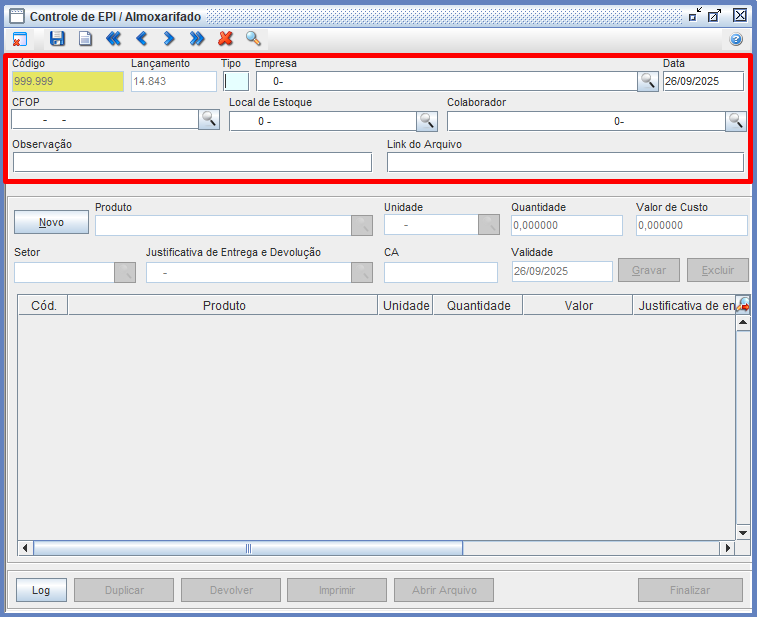The height and width of the screenshot is (617, 757).
Task: Click the Data field showing 26/09/2025
Action: coord(703,82)
